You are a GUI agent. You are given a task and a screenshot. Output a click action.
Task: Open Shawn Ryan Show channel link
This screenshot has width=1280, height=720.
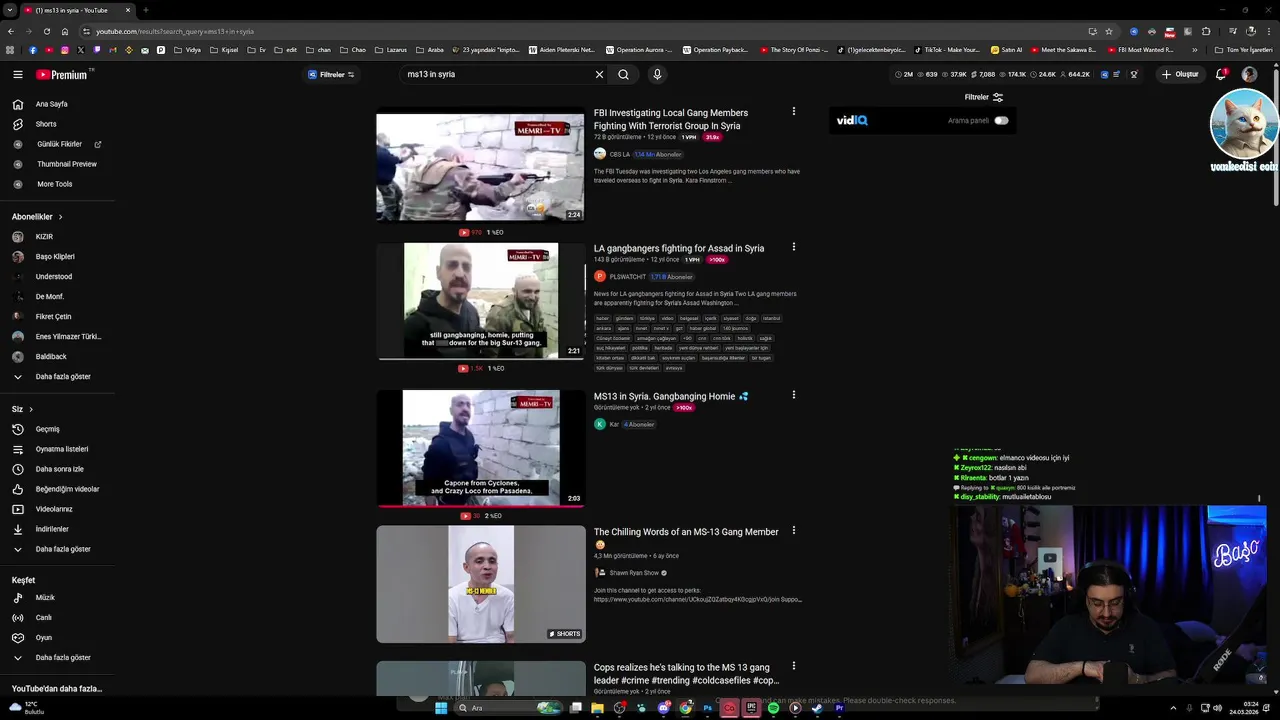634,573
